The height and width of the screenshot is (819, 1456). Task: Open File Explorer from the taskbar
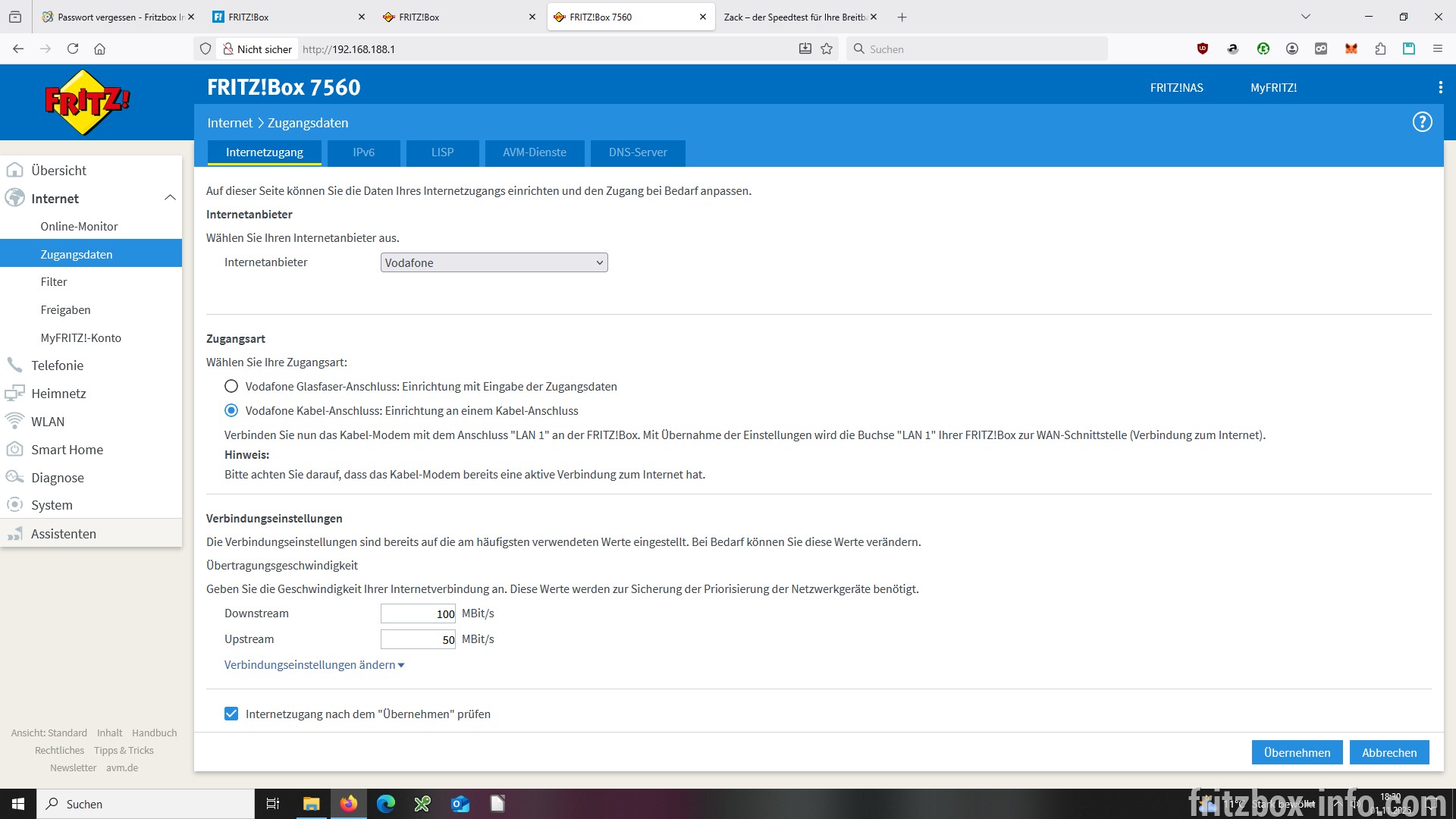tap(311, 804)
